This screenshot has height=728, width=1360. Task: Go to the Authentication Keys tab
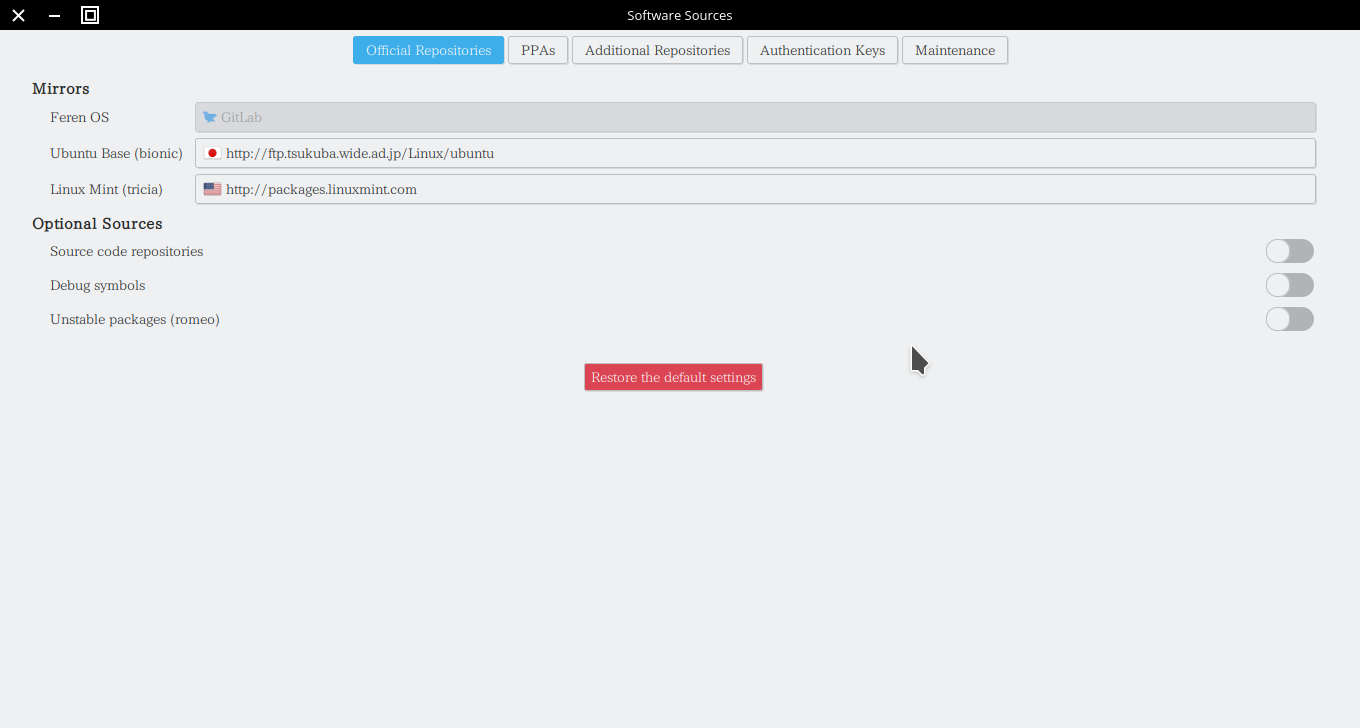822,50
